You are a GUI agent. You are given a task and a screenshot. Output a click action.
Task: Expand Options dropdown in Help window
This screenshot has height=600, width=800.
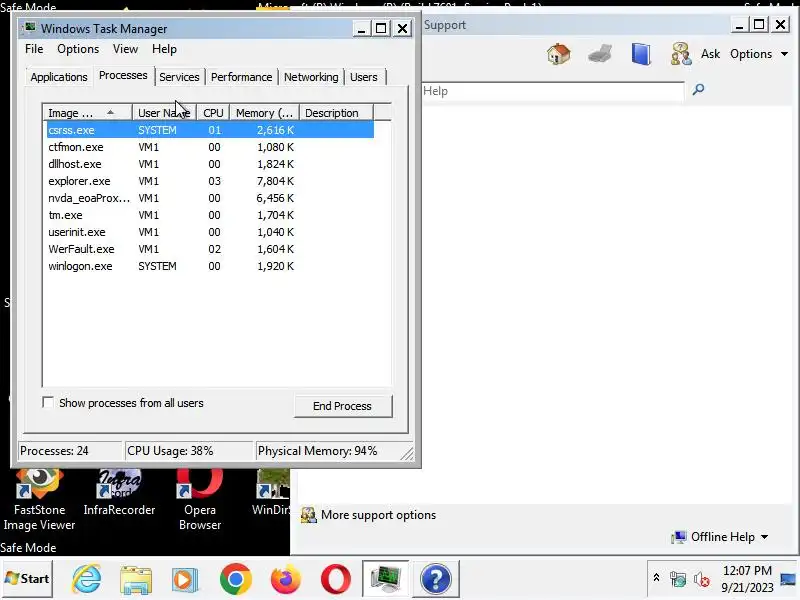point(759,54)
